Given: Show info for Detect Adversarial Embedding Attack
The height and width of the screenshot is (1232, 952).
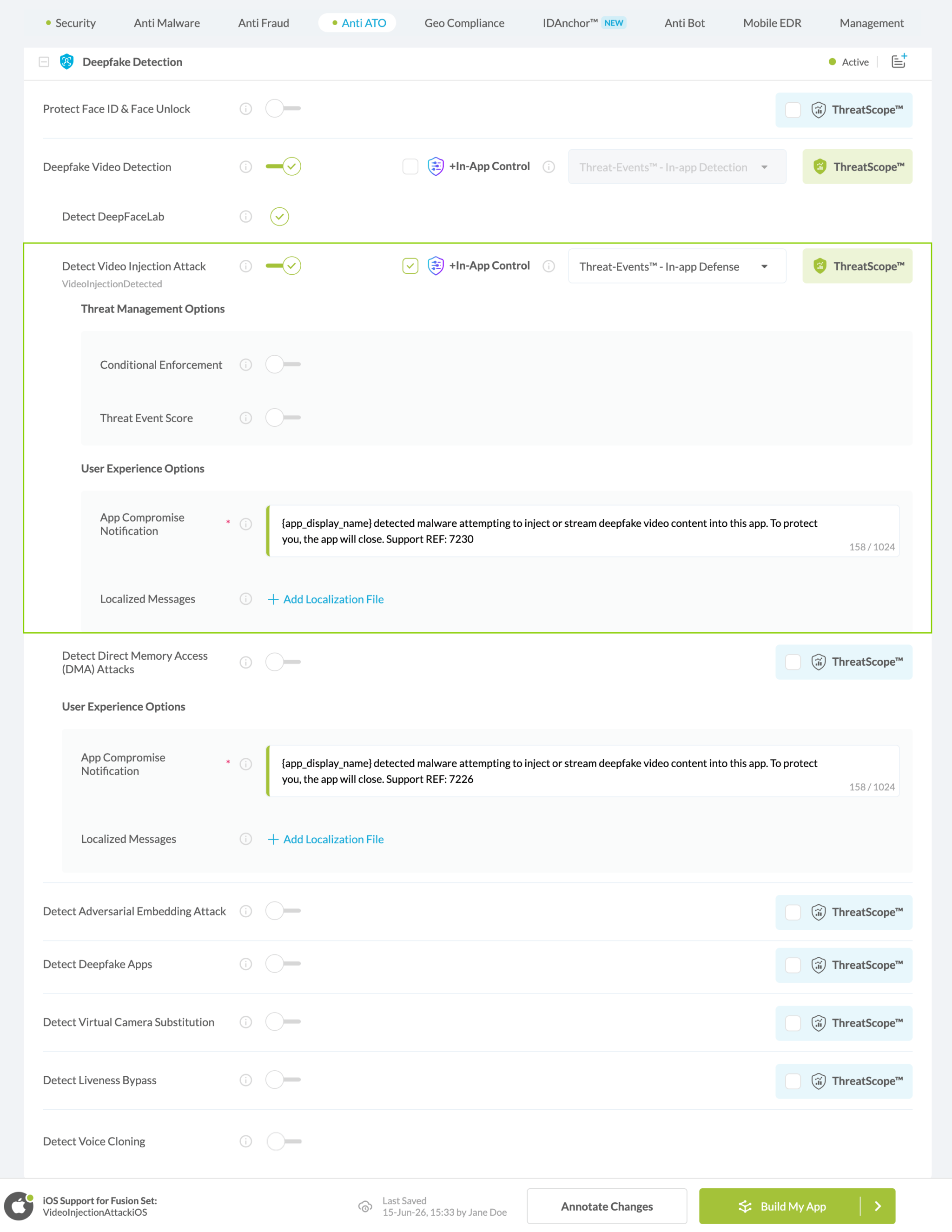Looking at the screenshot, I should (x=246, y=911).
